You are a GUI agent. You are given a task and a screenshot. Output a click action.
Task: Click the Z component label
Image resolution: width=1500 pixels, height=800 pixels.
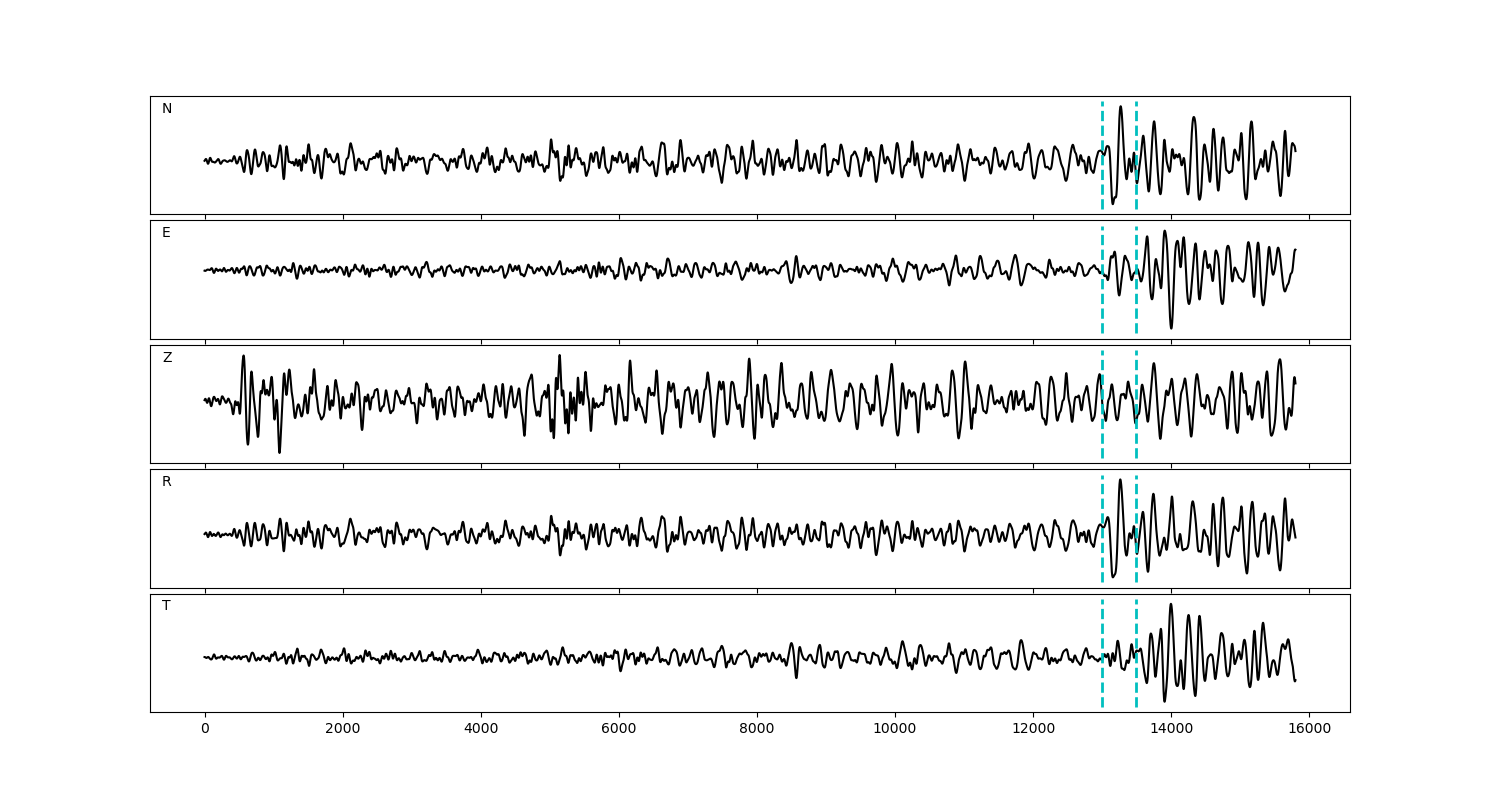coord(167,358)
